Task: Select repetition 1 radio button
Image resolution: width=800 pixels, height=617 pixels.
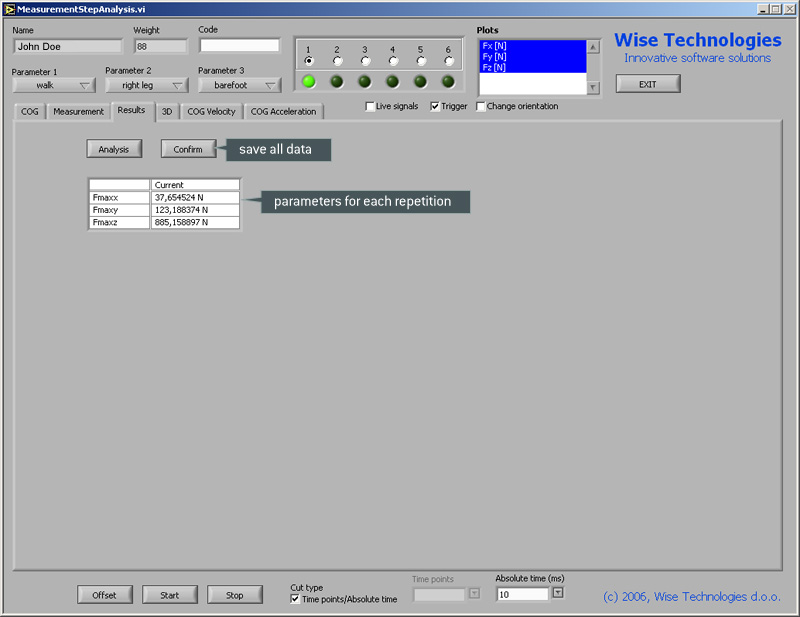Action: (x=309, y=61)
